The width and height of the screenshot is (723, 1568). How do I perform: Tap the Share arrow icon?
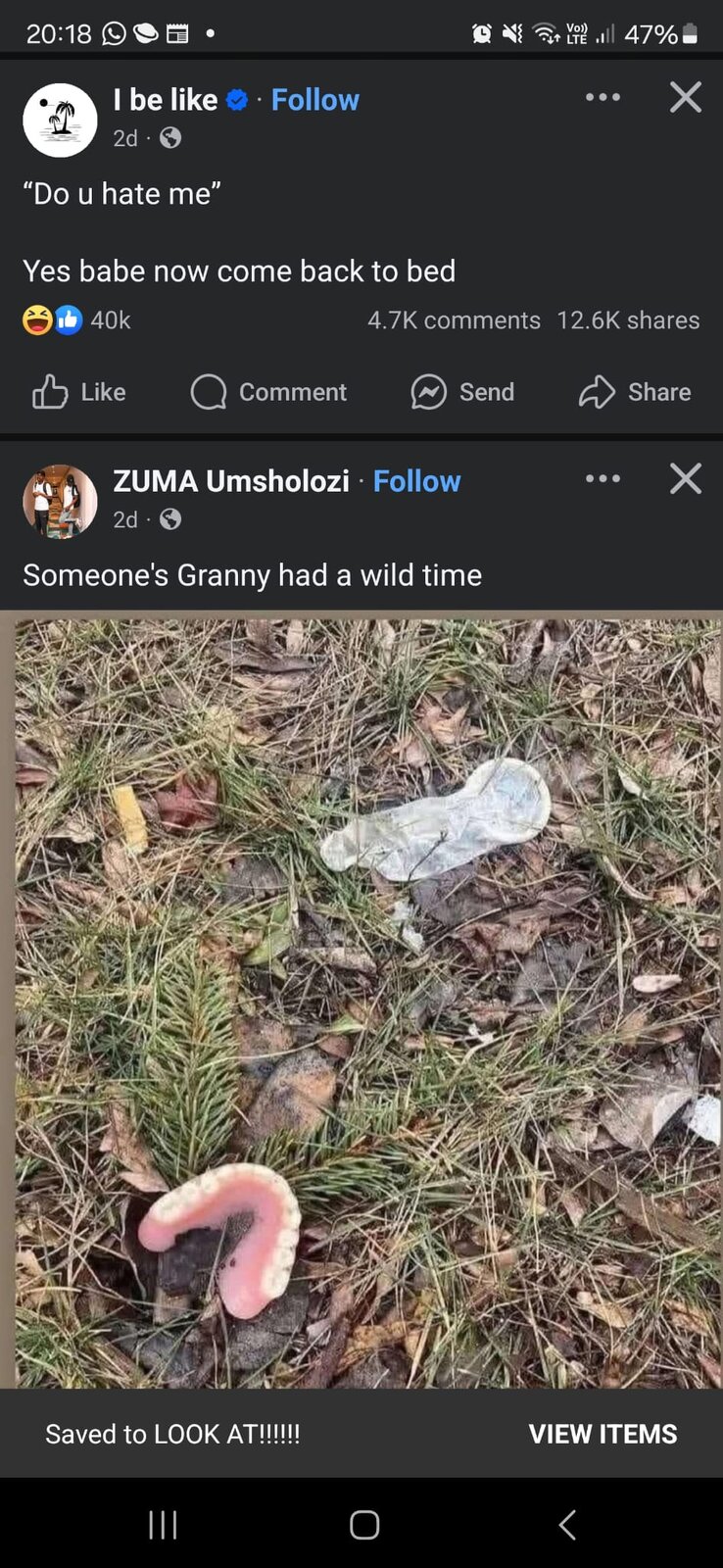[x=597, y=392]
